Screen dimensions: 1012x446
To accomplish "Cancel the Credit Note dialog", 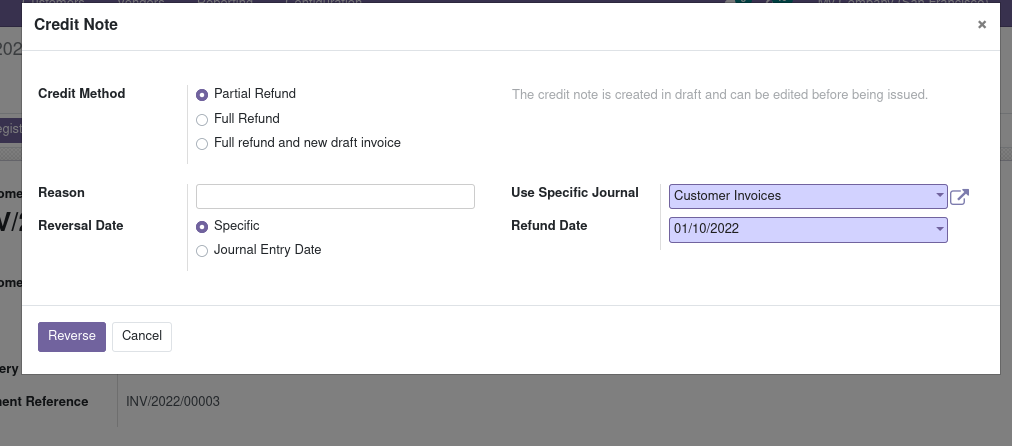I will click(142, 337).
